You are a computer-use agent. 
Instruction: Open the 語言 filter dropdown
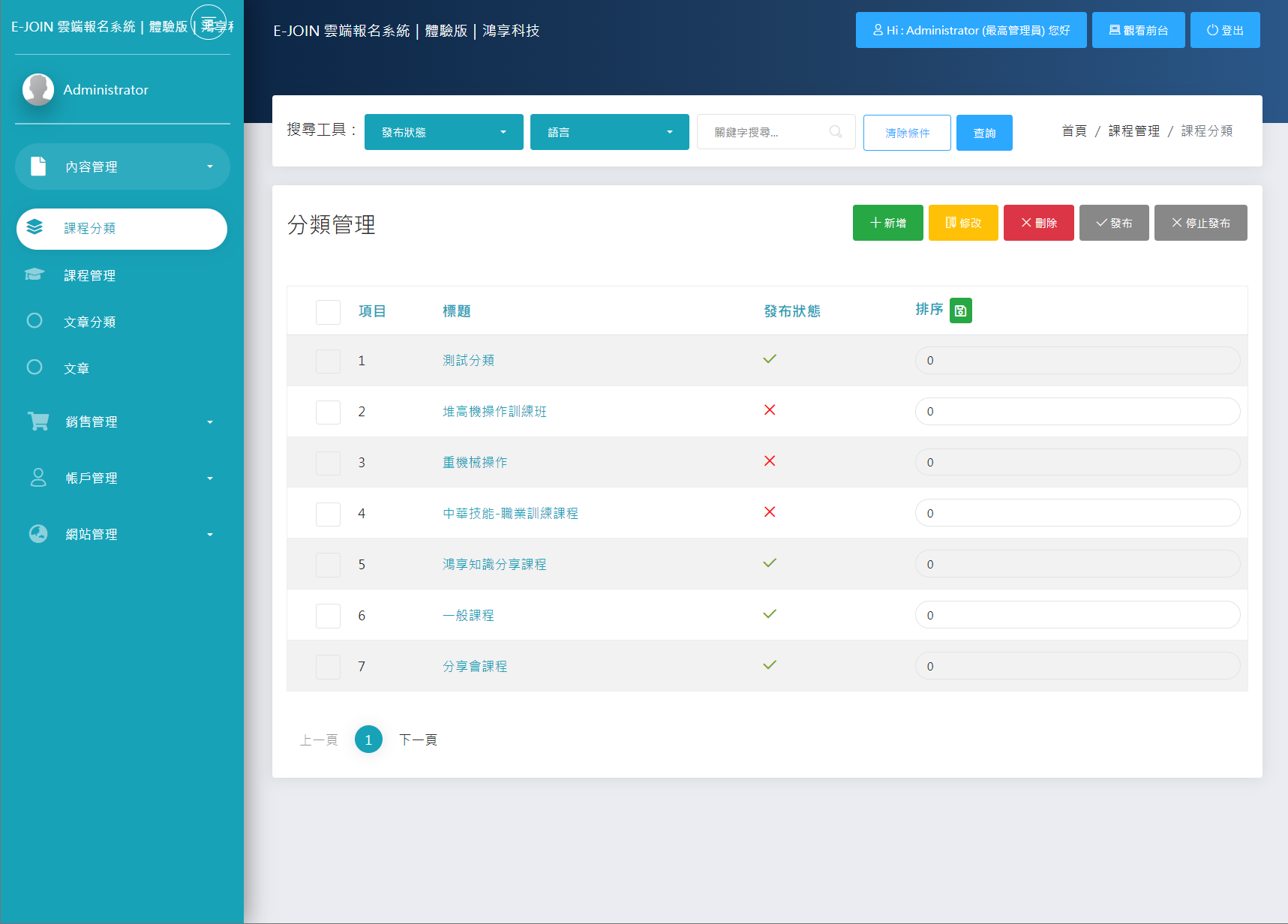[609, 132]
